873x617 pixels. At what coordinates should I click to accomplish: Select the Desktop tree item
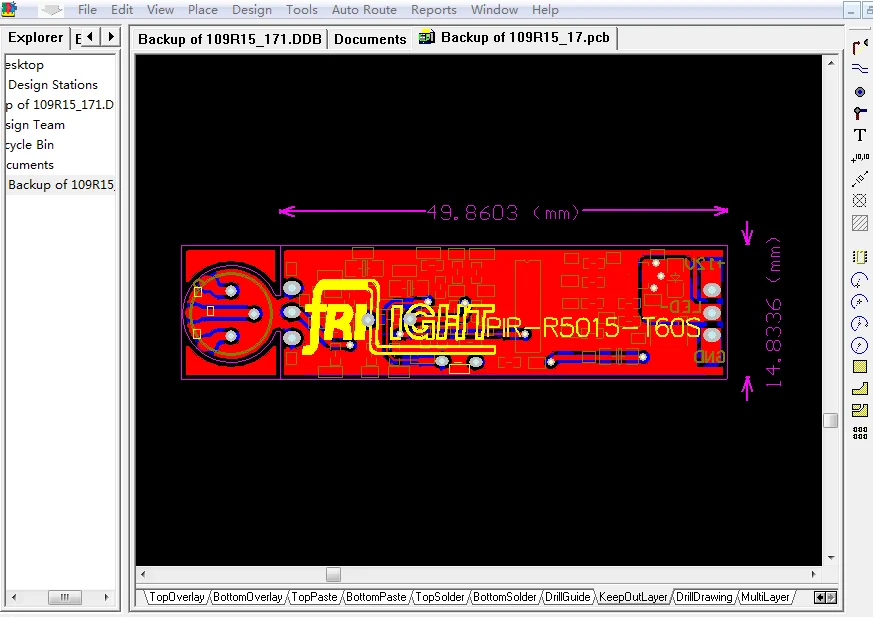(x=24, y=65)
